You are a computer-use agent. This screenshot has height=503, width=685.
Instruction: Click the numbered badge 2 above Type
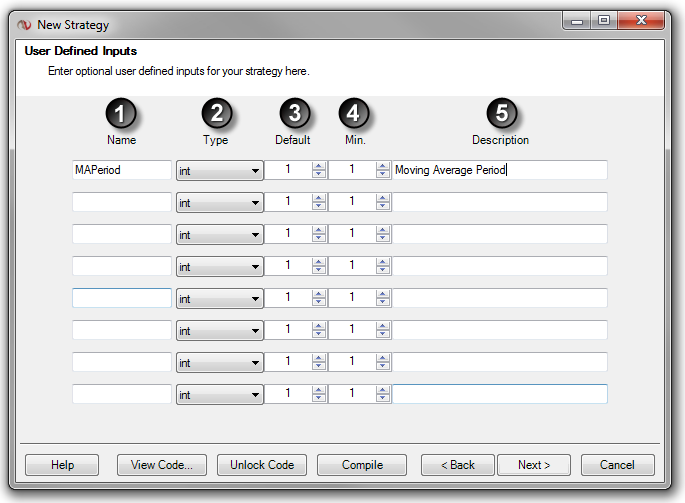(216, 113)
